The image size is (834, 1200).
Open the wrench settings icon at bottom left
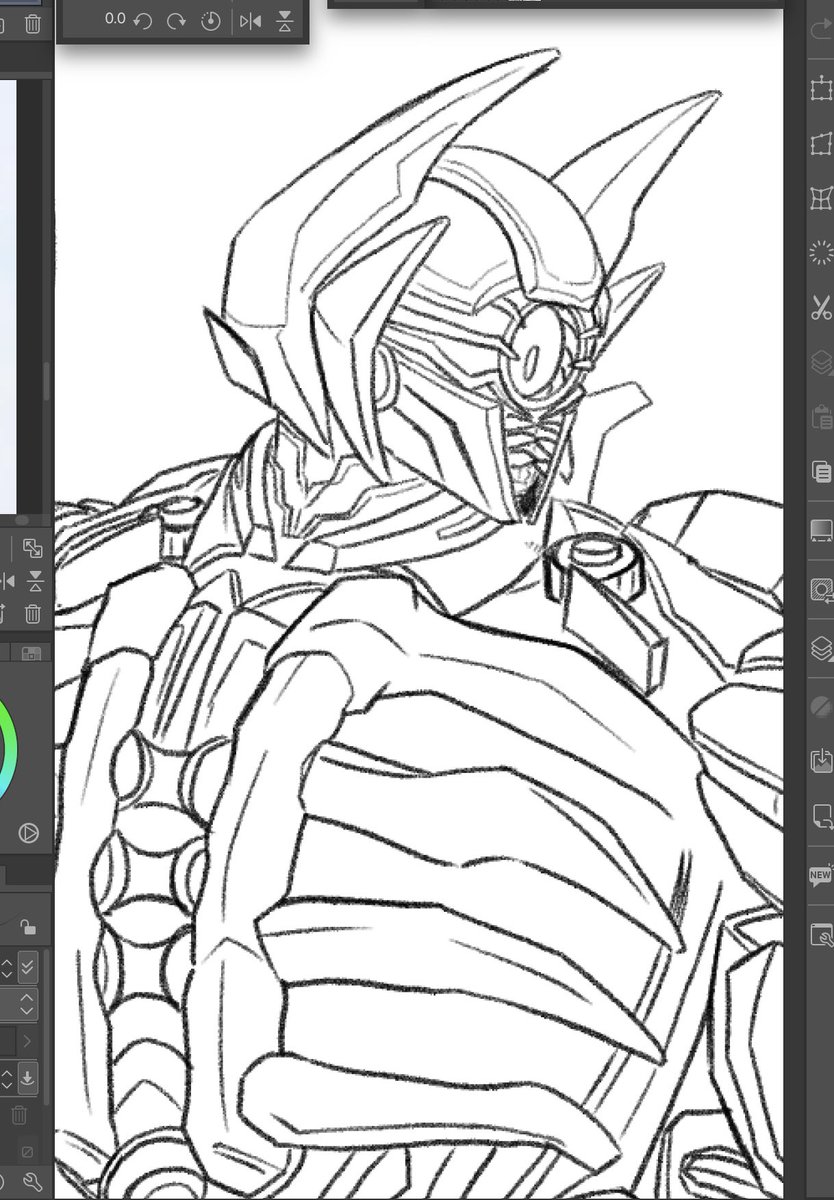coord(32,1182)
